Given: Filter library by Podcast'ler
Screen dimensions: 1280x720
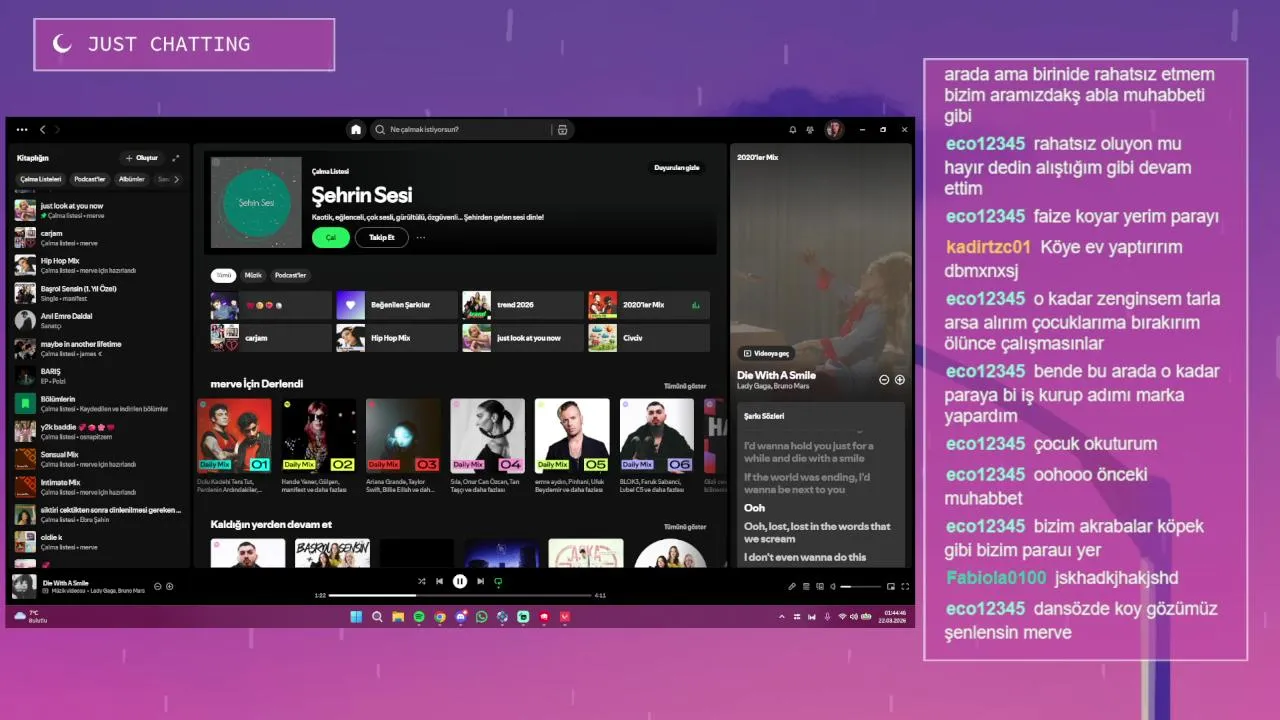Looking at the screenshot, I should (x=90, y=179).
